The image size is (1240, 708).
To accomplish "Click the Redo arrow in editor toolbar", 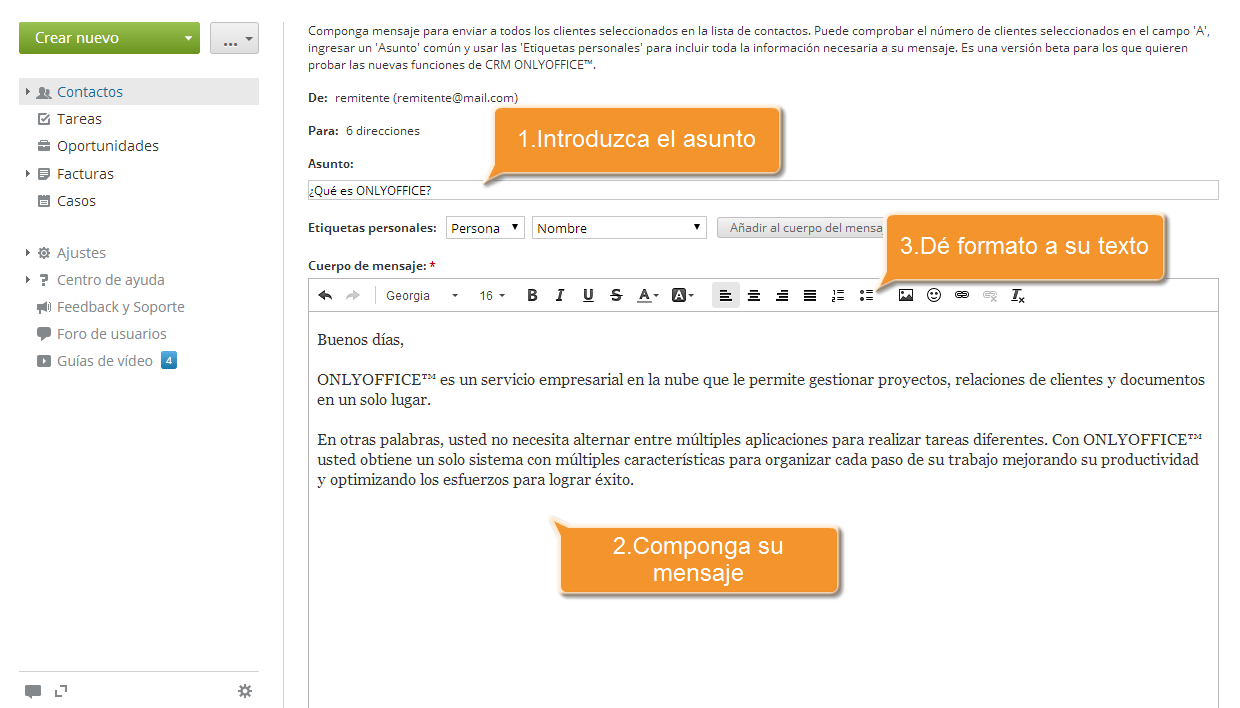I will [352, 295].
